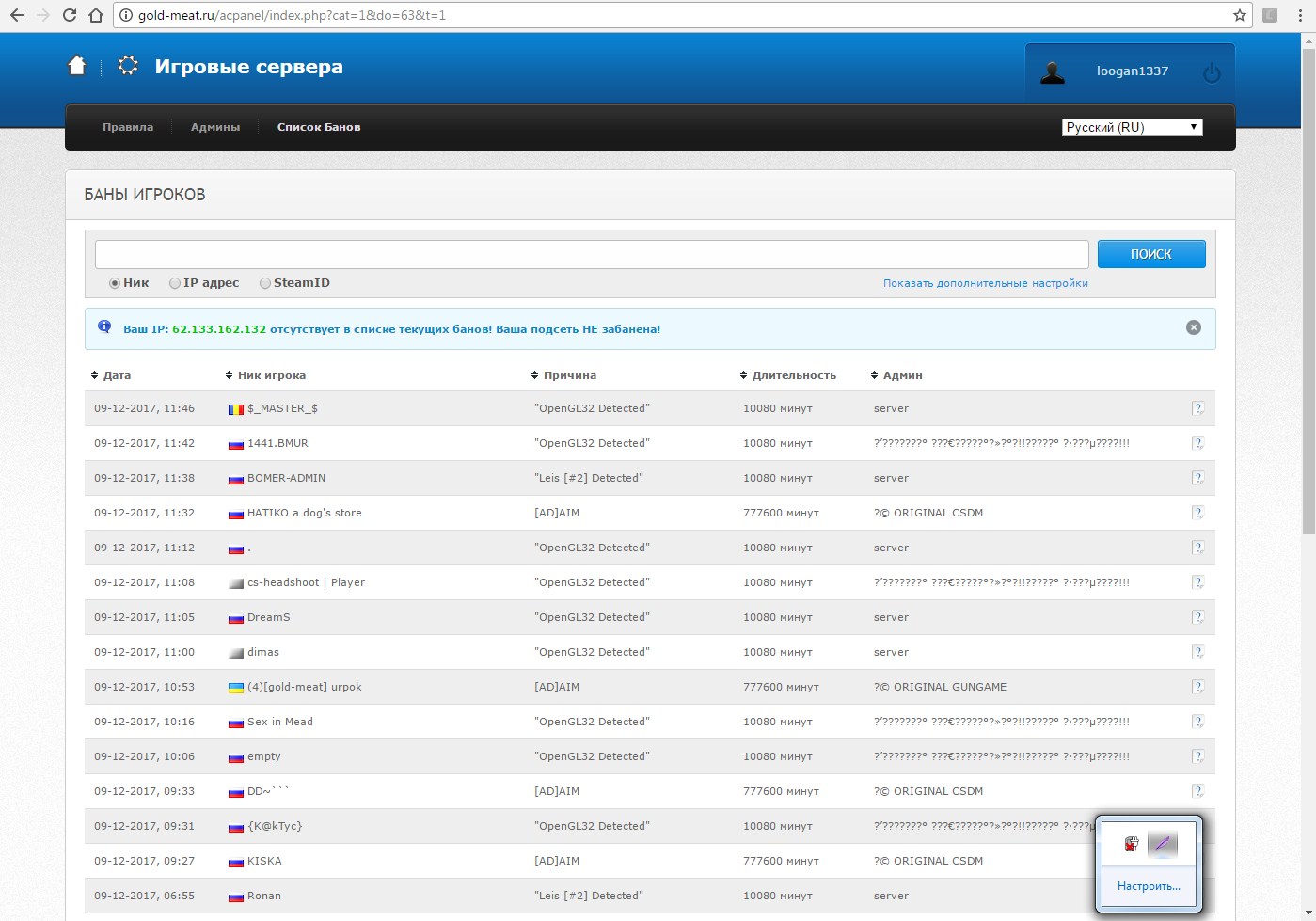Dismiss the IP notice with the close icon
1316x921 pixels.
(x=1194, y=327)
